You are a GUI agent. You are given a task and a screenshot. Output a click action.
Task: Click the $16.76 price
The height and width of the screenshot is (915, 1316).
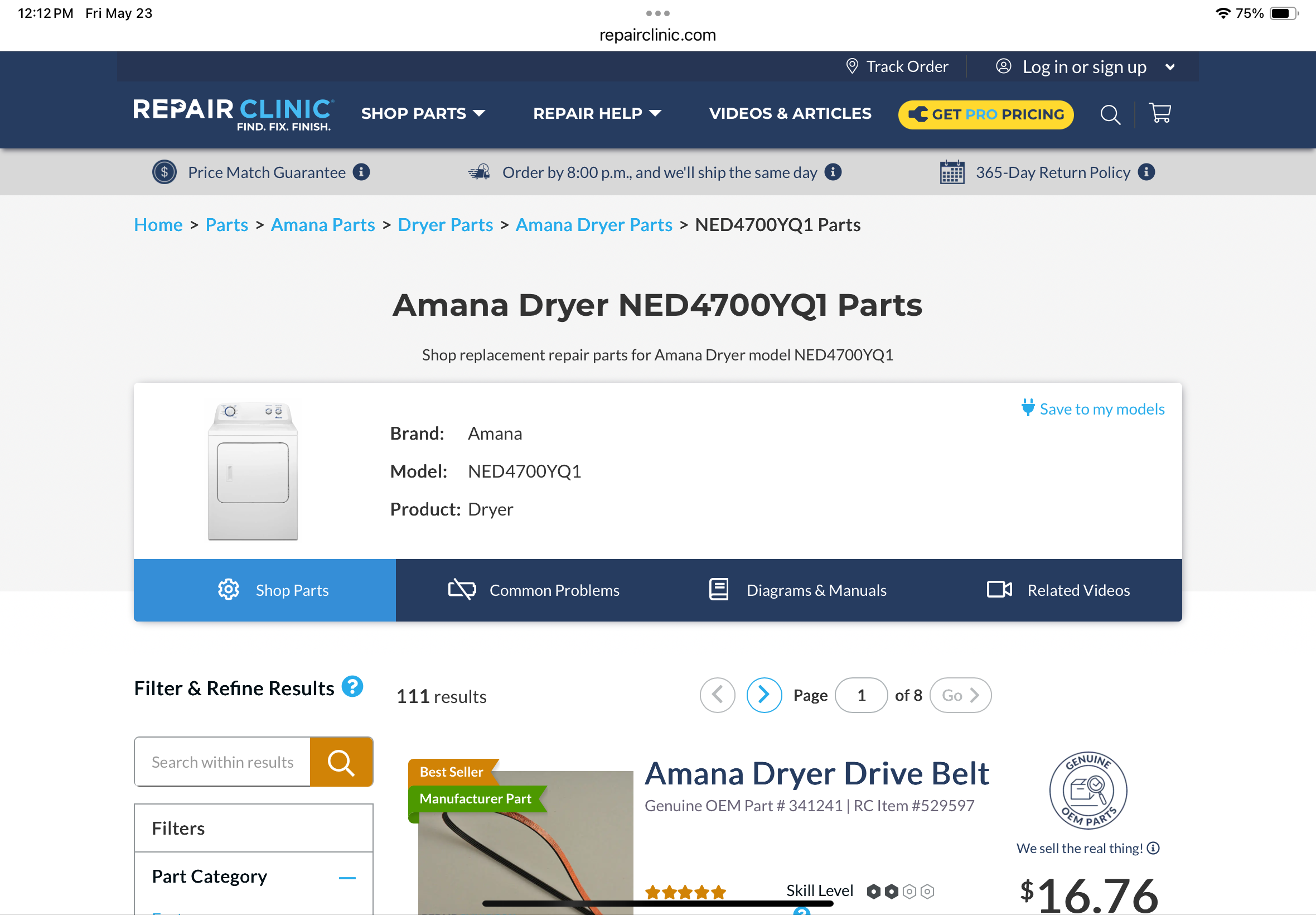click(x=1088, y=894)
